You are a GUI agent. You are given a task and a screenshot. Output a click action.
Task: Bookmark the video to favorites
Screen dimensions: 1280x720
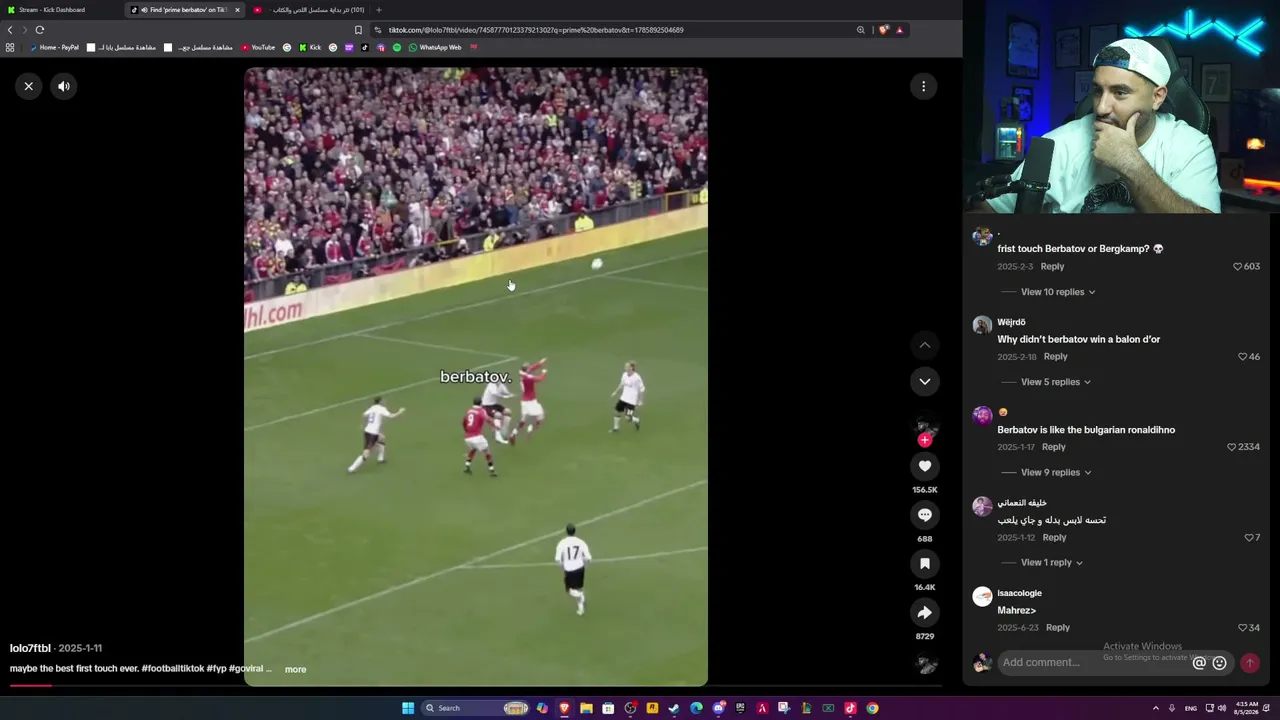point(925,564)
